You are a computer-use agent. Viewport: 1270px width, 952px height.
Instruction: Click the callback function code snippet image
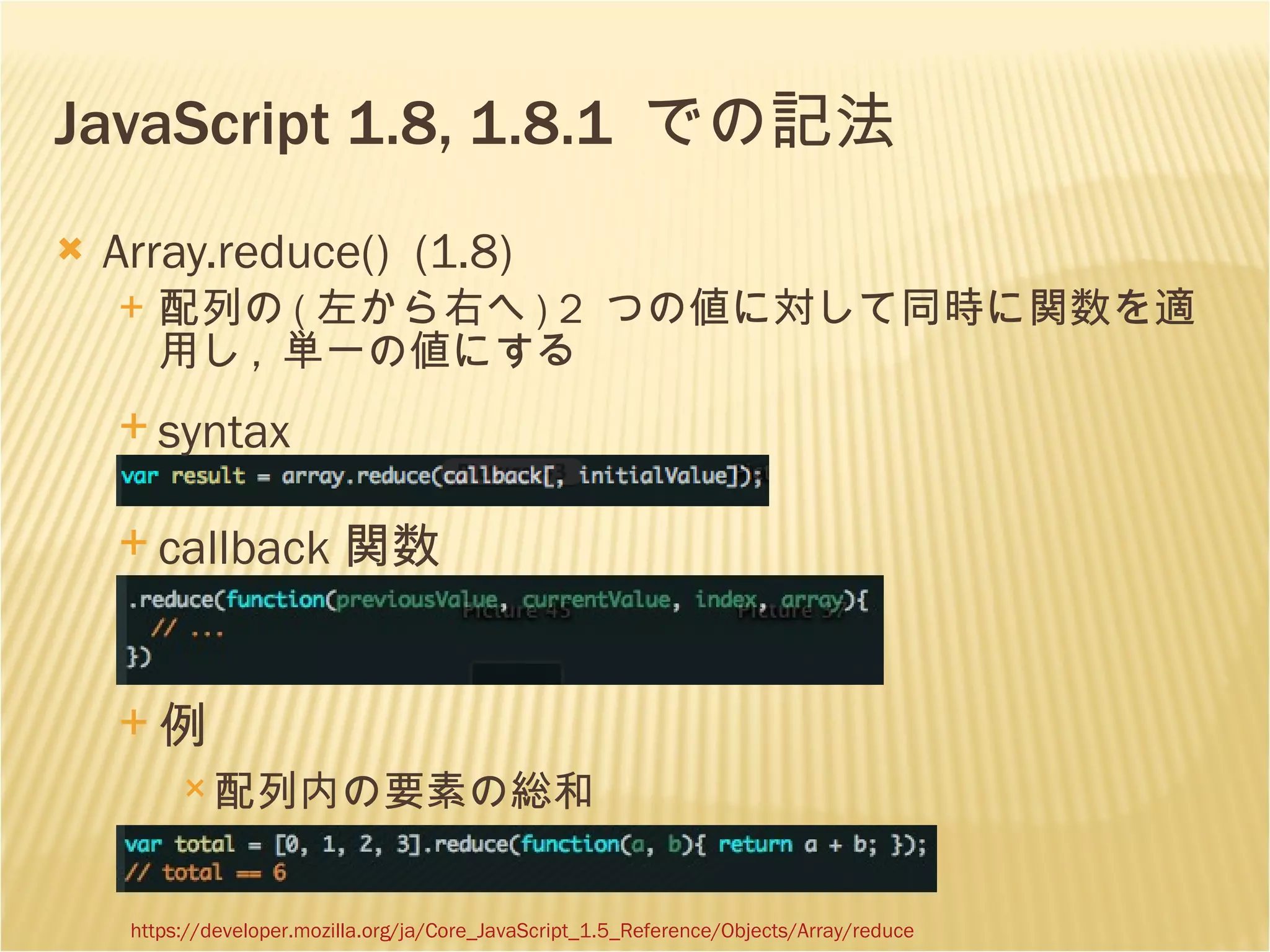pyautogui.click(x=499, y=630)
